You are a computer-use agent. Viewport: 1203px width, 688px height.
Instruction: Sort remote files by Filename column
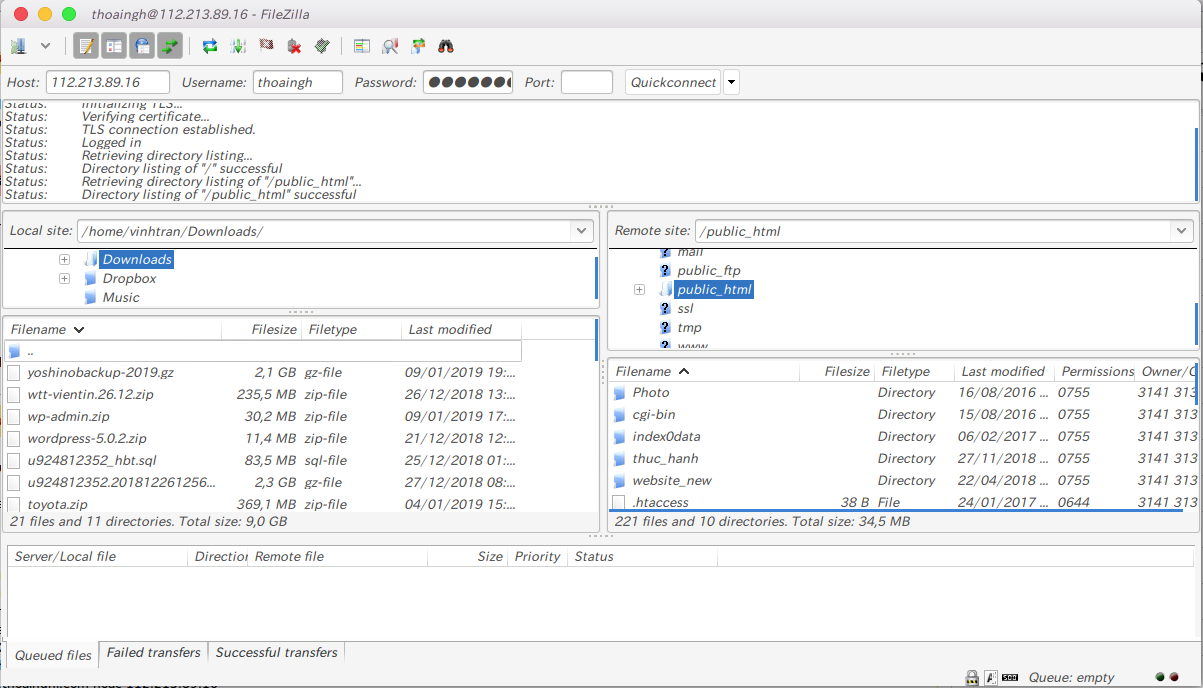pos(704,371)
